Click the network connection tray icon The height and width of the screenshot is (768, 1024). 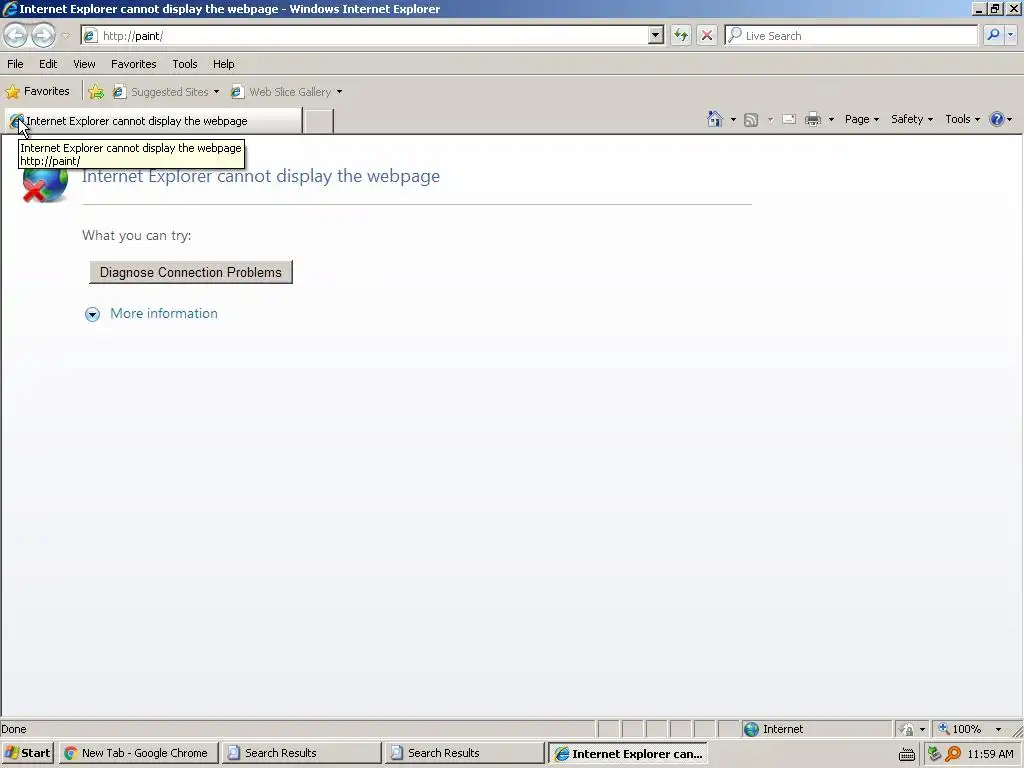point(935,754)
